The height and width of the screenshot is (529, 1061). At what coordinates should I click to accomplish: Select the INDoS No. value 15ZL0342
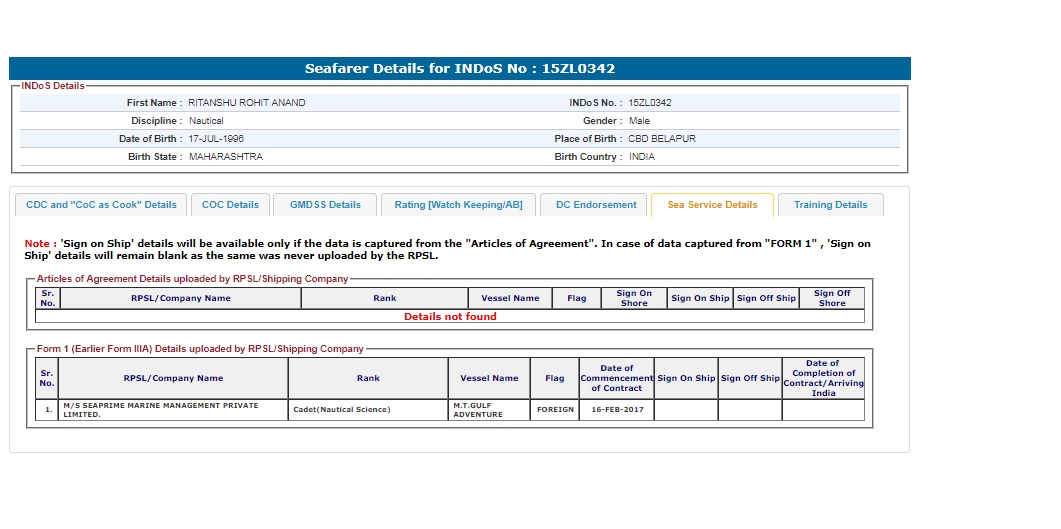point(649,103)
